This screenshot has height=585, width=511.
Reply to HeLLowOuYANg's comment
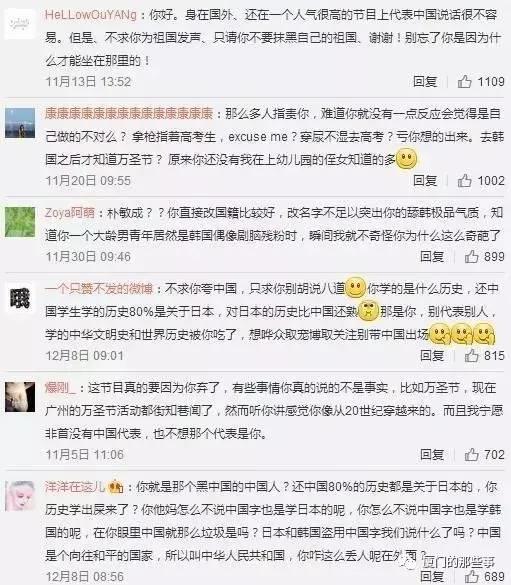pos(425,81)
